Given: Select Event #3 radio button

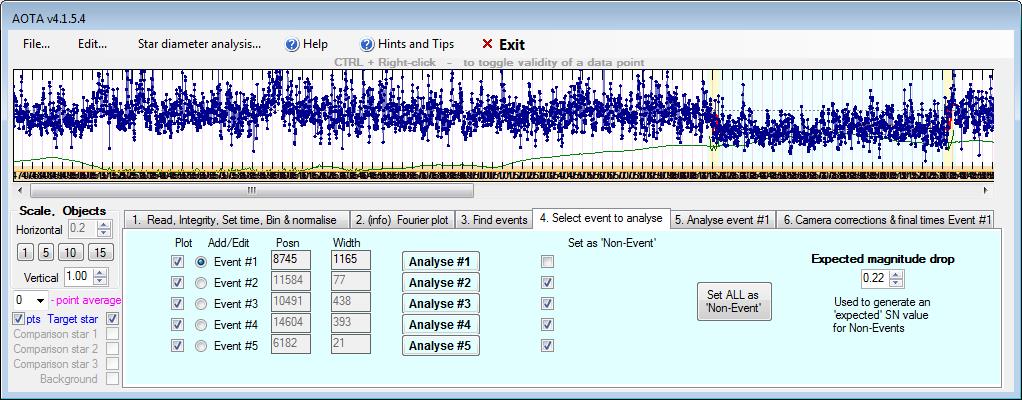Looking at the screenshot, I should point(201,304).
